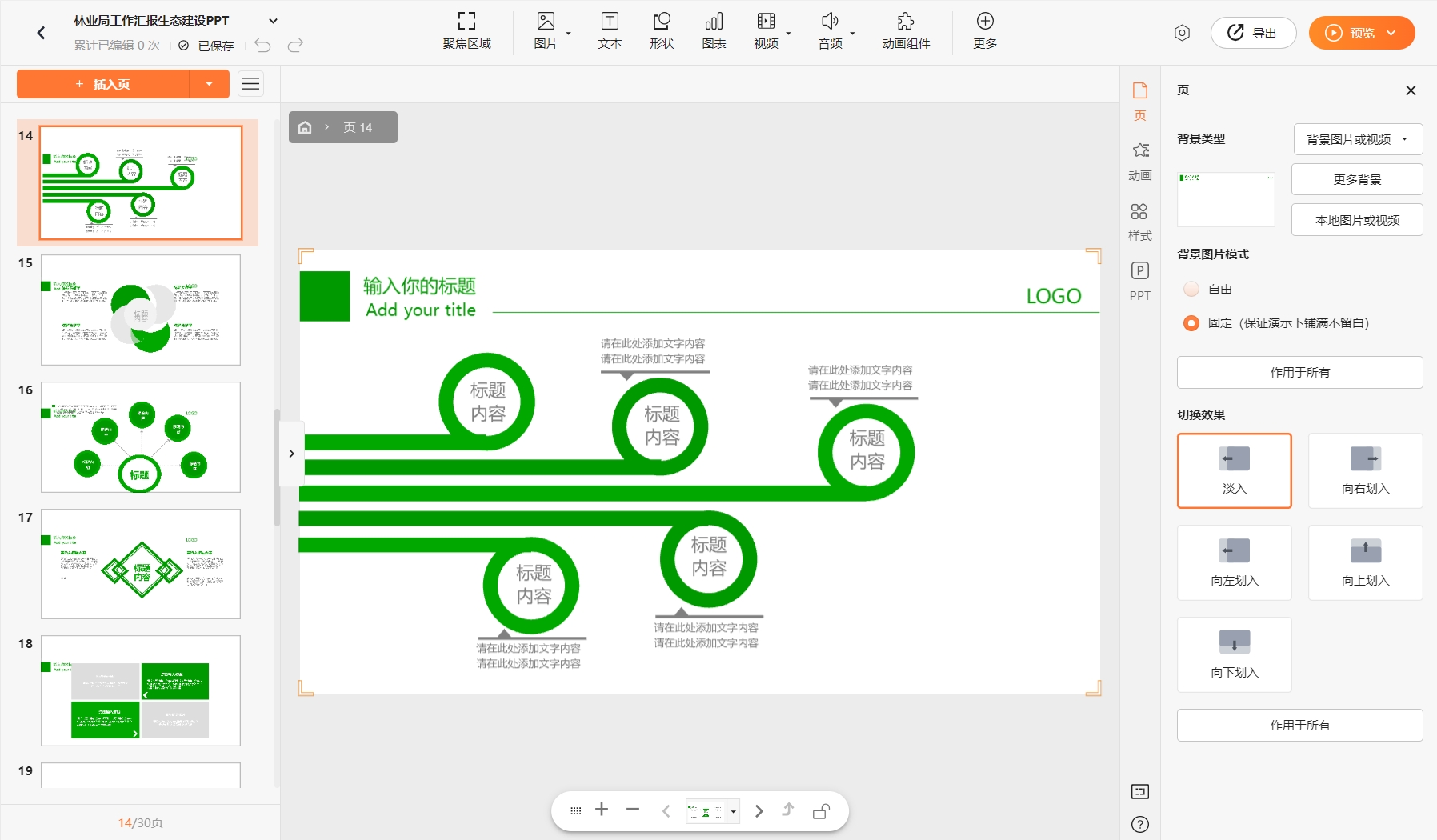This screenshot has width=1437, height=840.
Task: Click 页 14 in the breadcrumb
Action: (358, 127)
